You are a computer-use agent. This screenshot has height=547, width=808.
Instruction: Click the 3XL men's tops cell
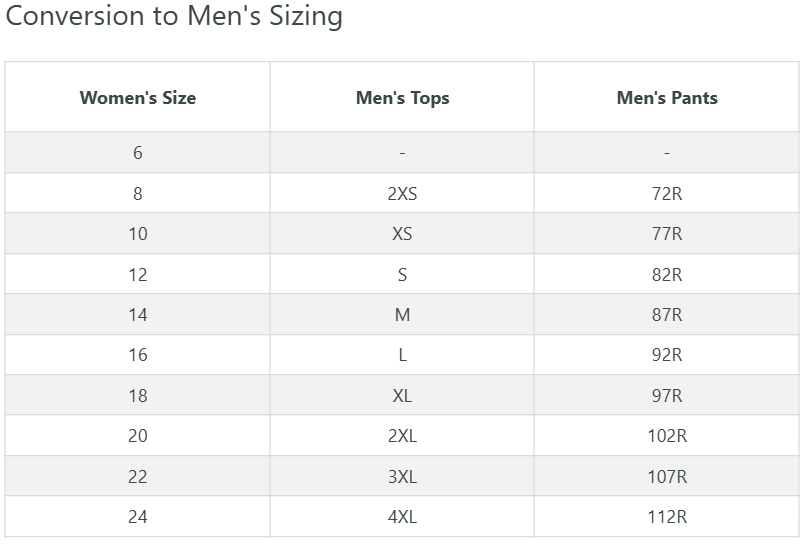pos(402,477)
